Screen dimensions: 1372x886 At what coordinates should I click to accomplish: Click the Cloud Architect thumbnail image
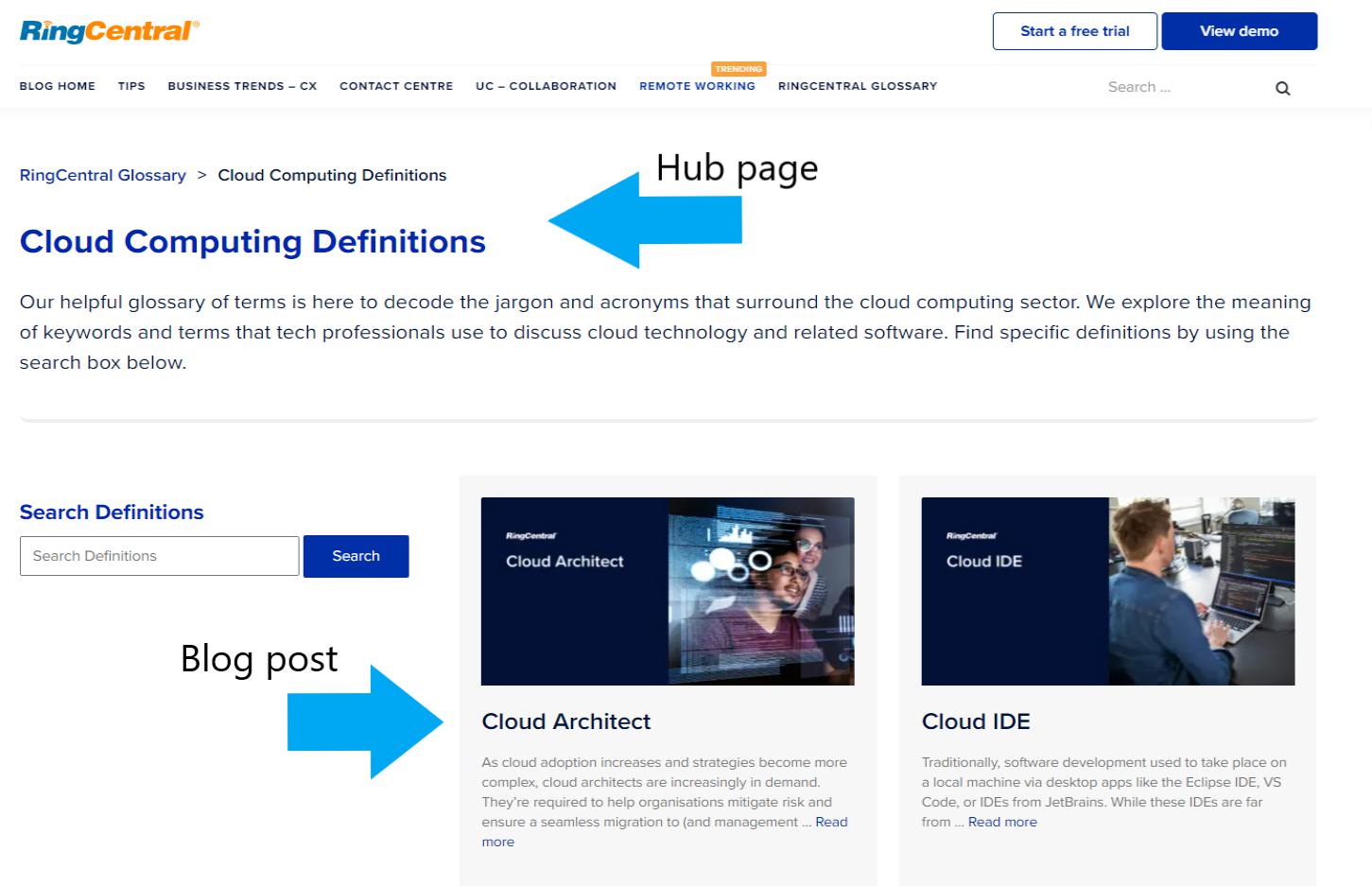click(x=668, y=590)
